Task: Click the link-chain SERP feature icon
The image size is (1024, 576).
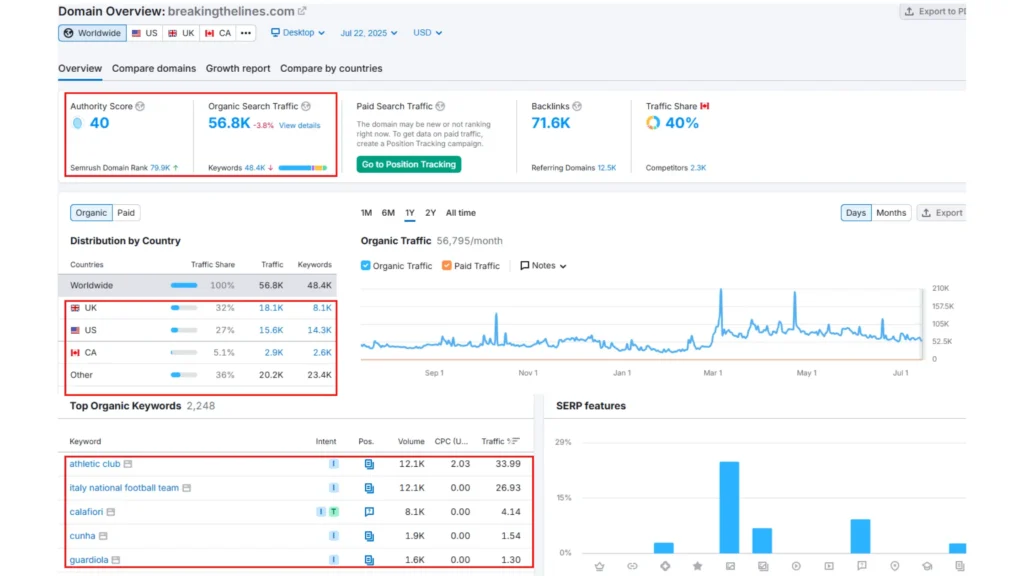Action: pos(632,566)
